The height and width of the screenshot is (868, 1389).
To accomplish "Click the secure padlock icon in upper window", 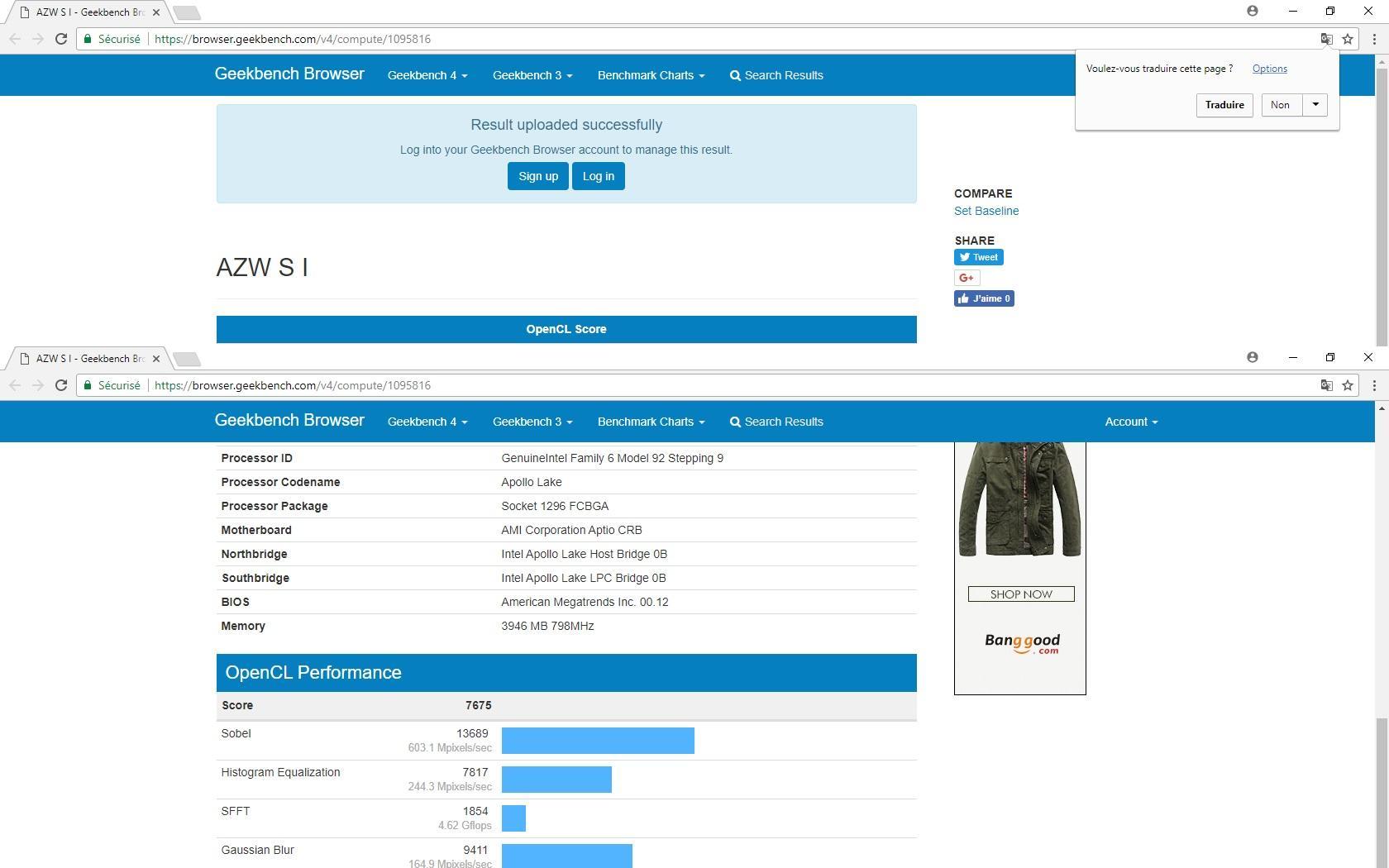I will click(88, 39).
